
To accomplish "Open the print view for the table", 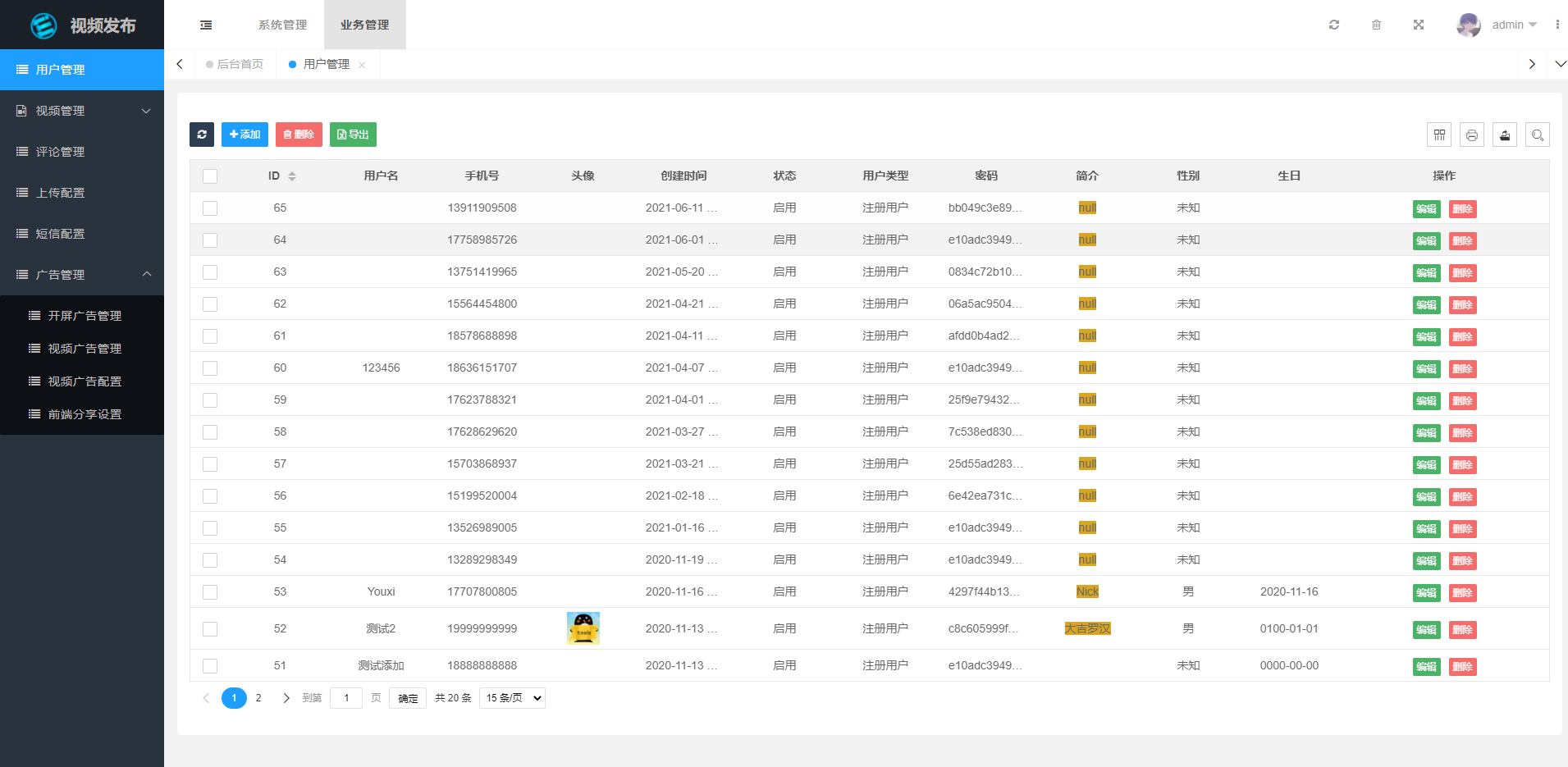I will 1472,135.
